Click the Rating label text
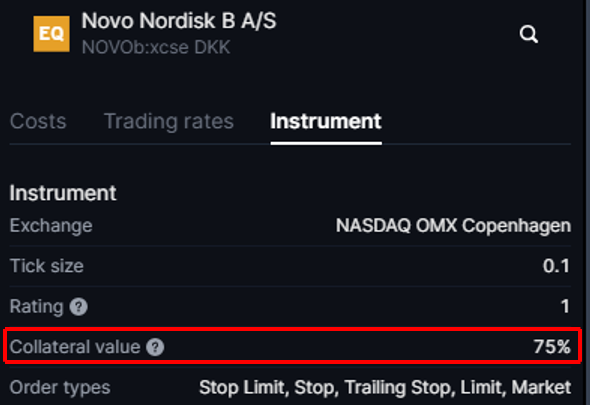The image size is (590, 405). pyautogui.click(x=36, y=306)
